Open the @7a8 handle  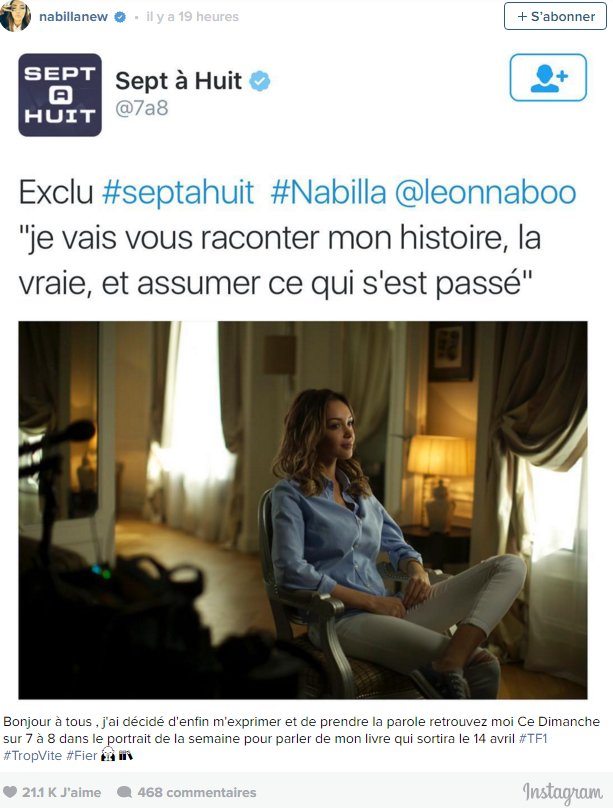pos(142,108)
